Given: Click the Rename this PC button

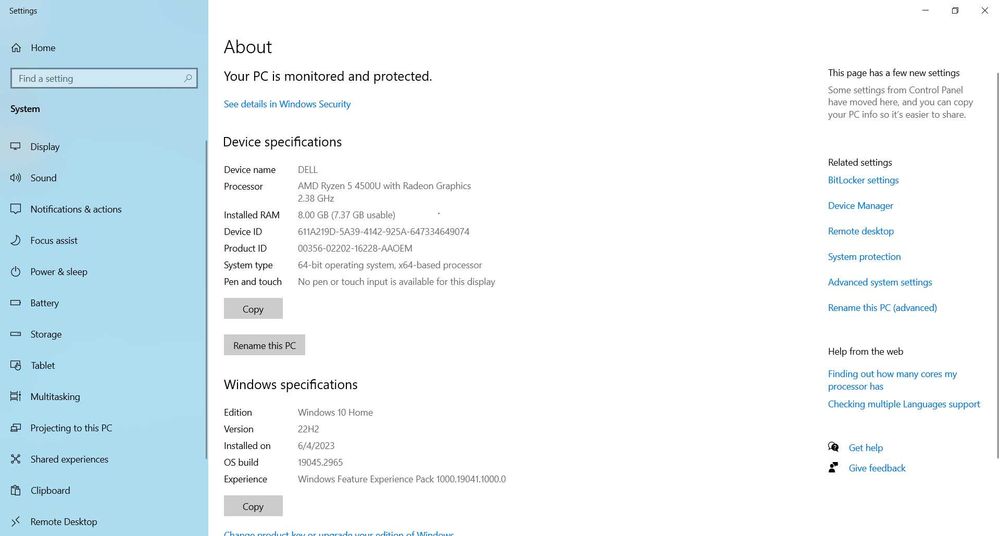Looking at the screenshot, I should [264, 345].
